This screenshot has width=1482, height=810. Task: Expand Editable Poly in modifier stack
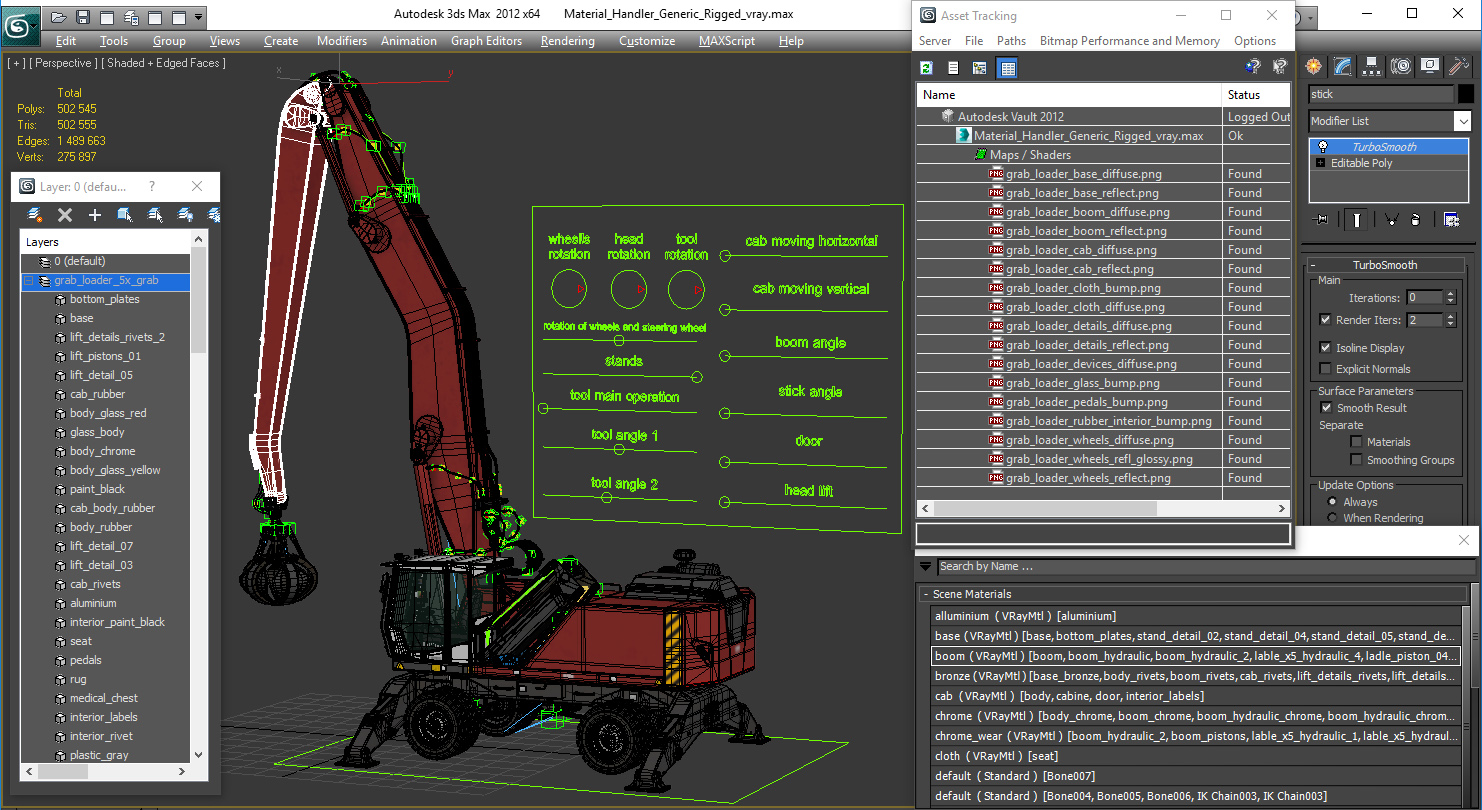point(1321,163)
